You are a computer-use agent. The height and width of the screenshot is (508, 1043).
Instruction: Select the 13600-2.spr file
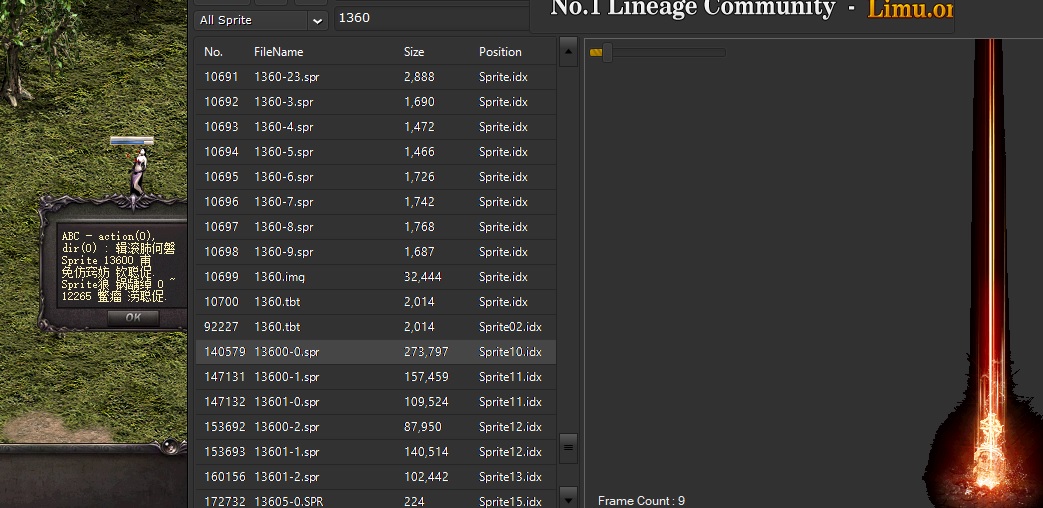pos(376,427)
